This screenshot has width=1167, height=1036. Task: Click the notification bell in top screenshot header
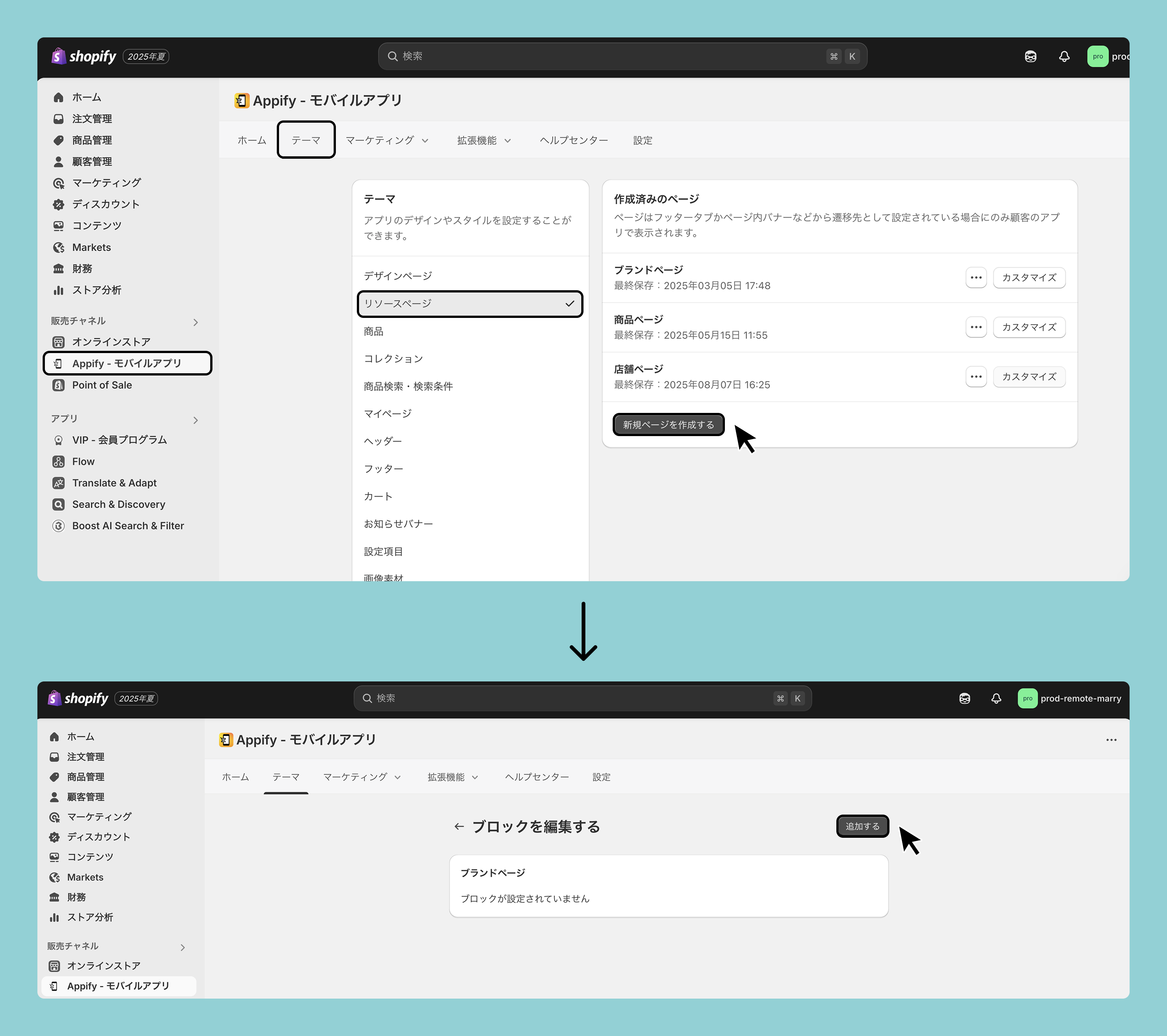tap(1064, 56)
